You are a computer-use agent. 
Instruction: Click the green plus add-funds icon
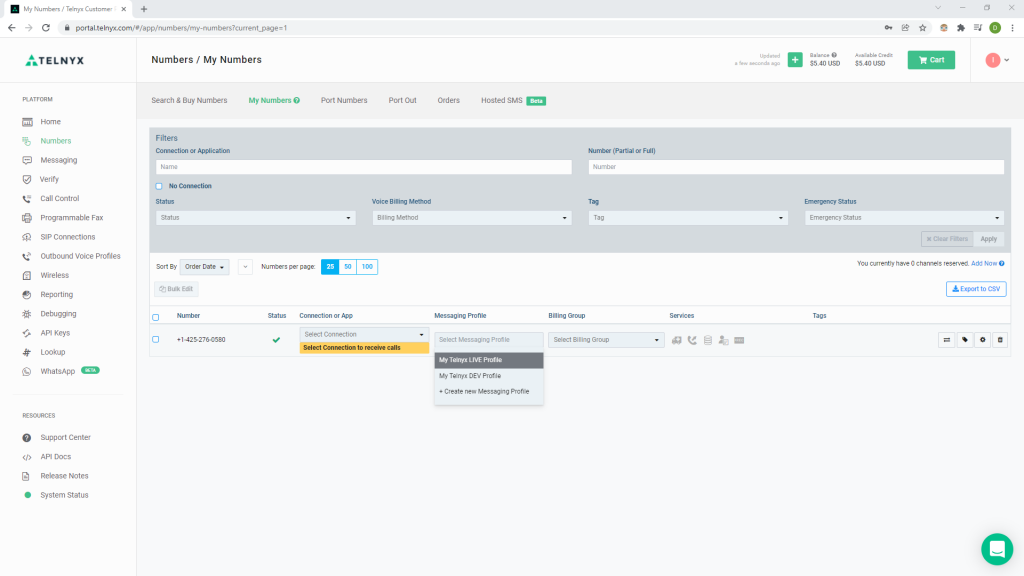point(795,60)
